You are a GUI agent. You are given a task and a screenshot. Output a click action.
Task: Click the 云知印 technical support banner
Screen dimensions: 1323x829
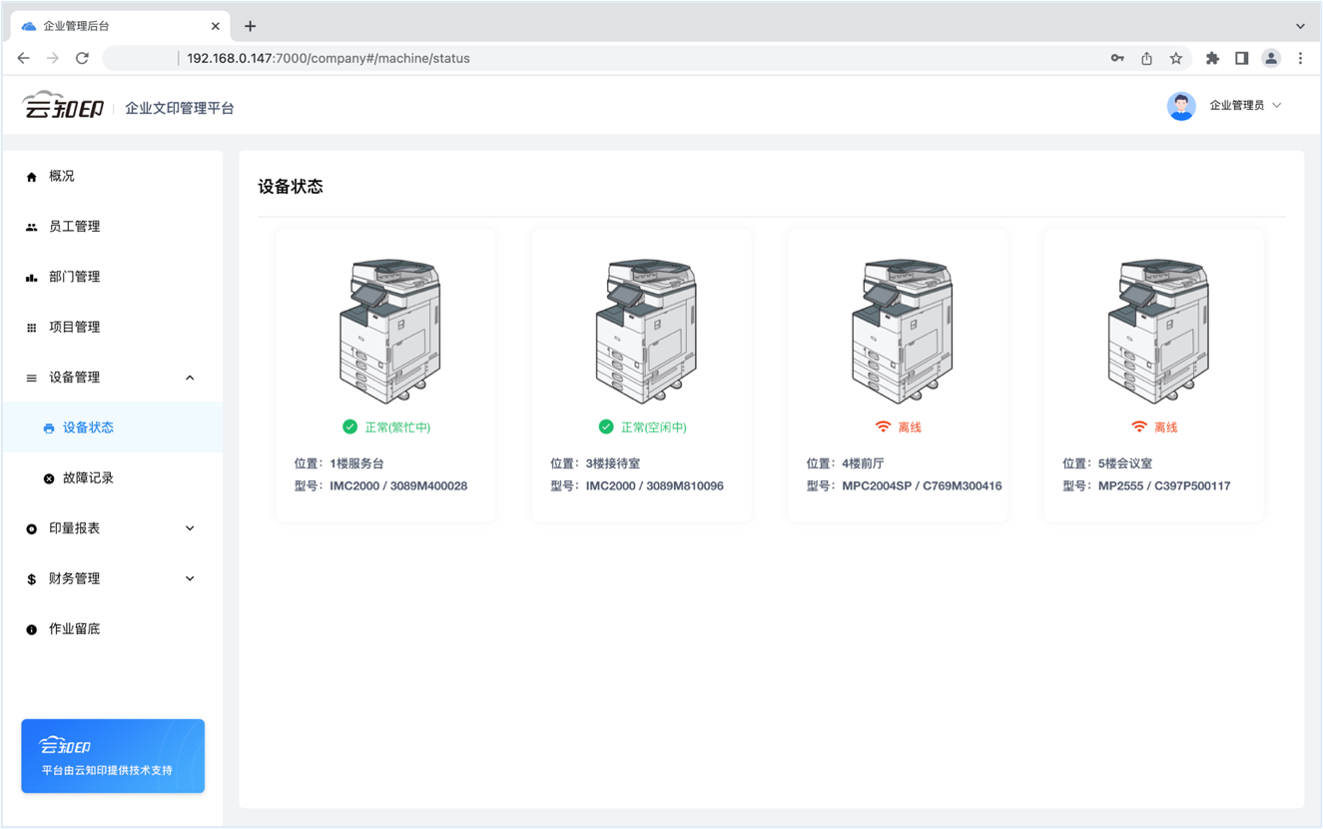(113, 756)
